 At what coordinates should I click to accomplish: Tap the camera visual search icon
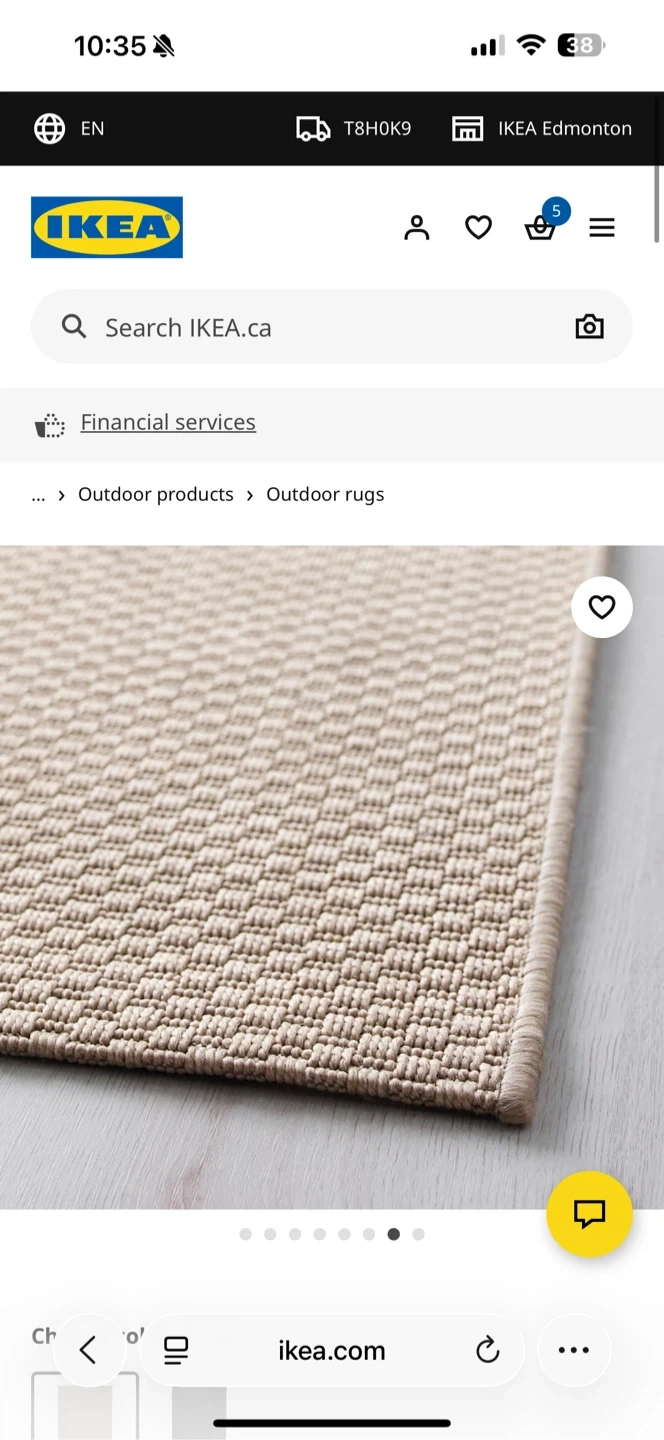[x=590, y=327]
